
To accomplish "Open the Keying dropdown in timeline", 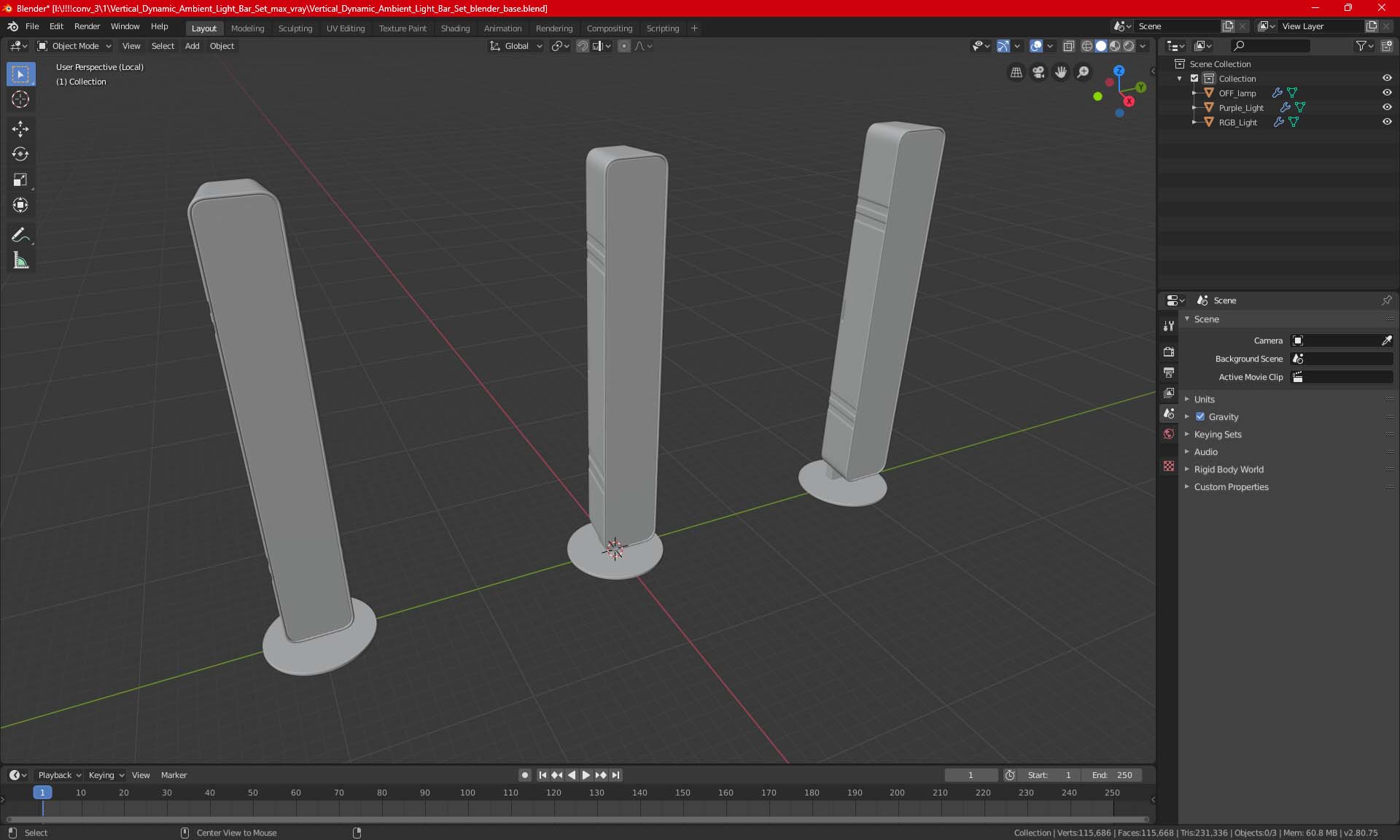I will pyautogui.click(x=106, y=775).
